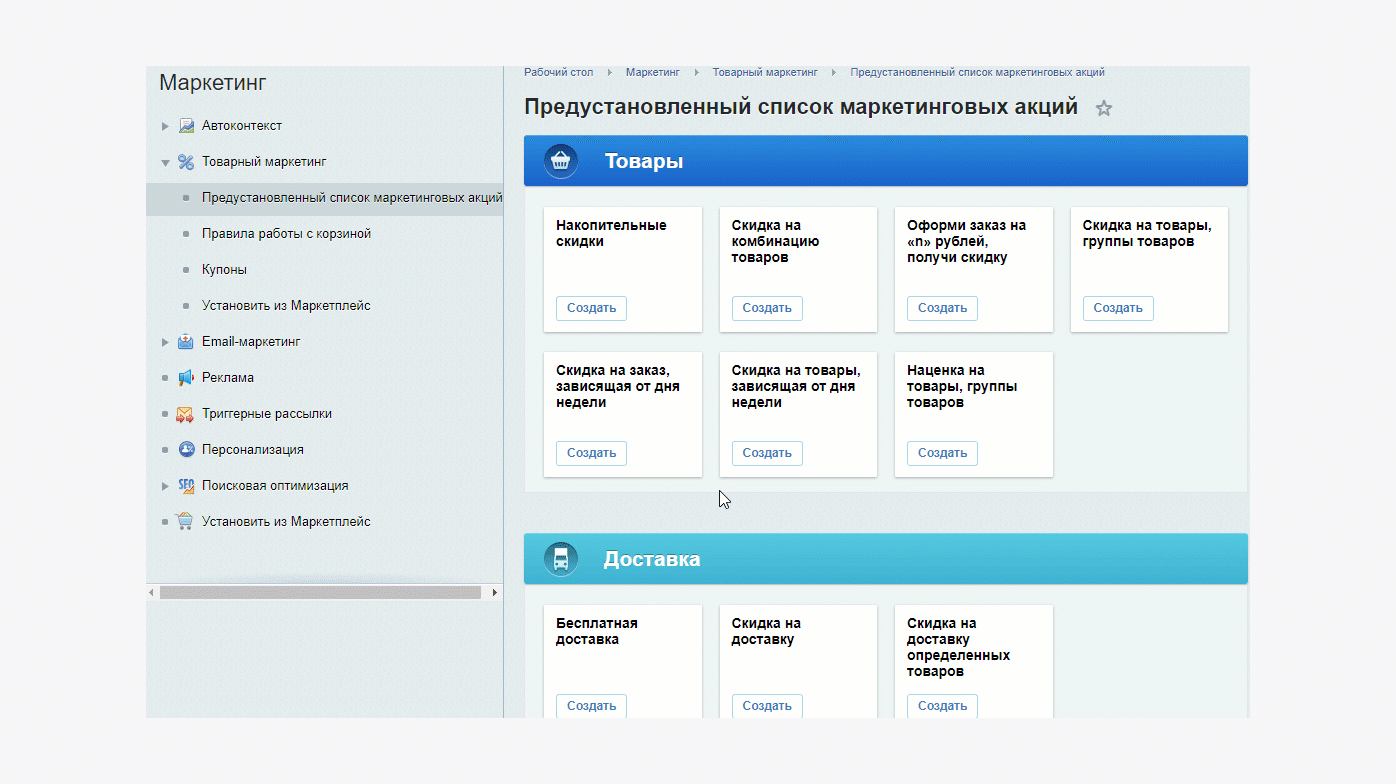1396x784 pixels.
Task: Open Правила работы с корзиной menu item
Action: pyautogui.click(x=286, y=234)
